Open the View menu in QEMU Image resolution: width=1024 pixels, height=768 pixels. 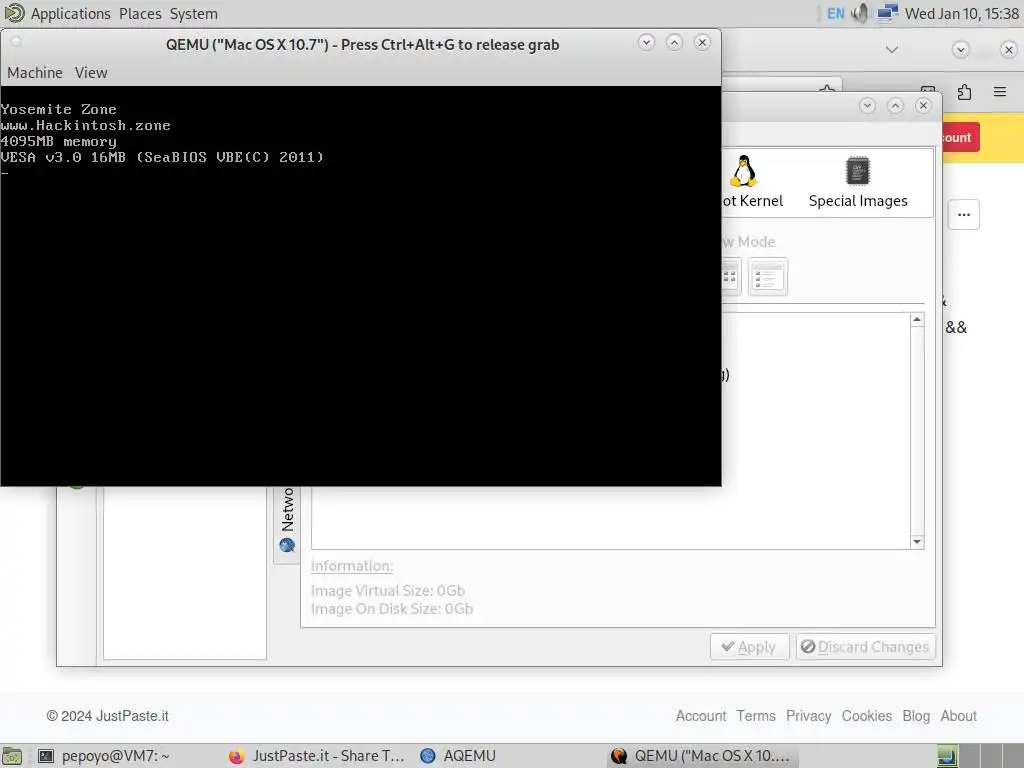(91, 72)
